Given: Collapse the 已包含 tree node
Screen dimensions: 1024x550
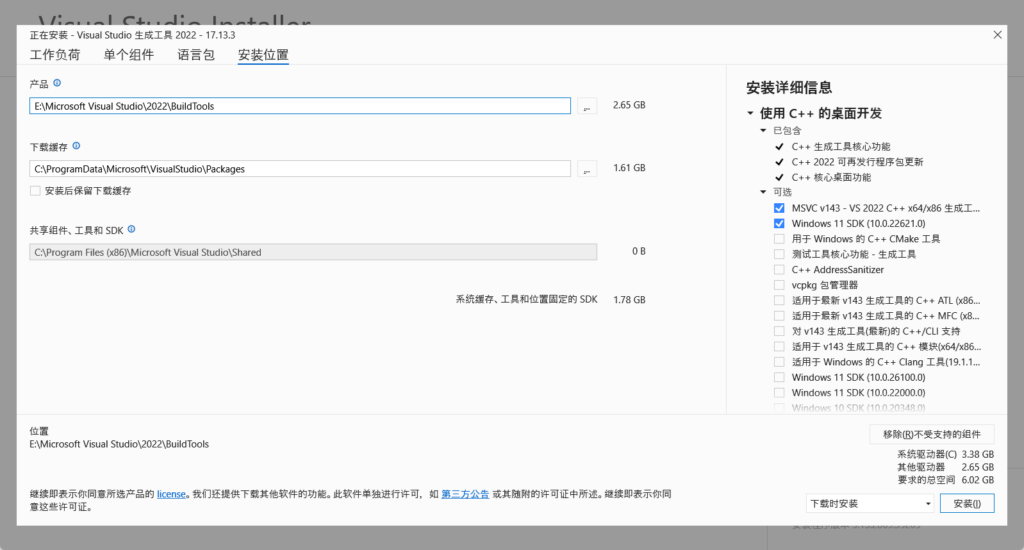Looking at the screenshot, I should click(763, 131).
